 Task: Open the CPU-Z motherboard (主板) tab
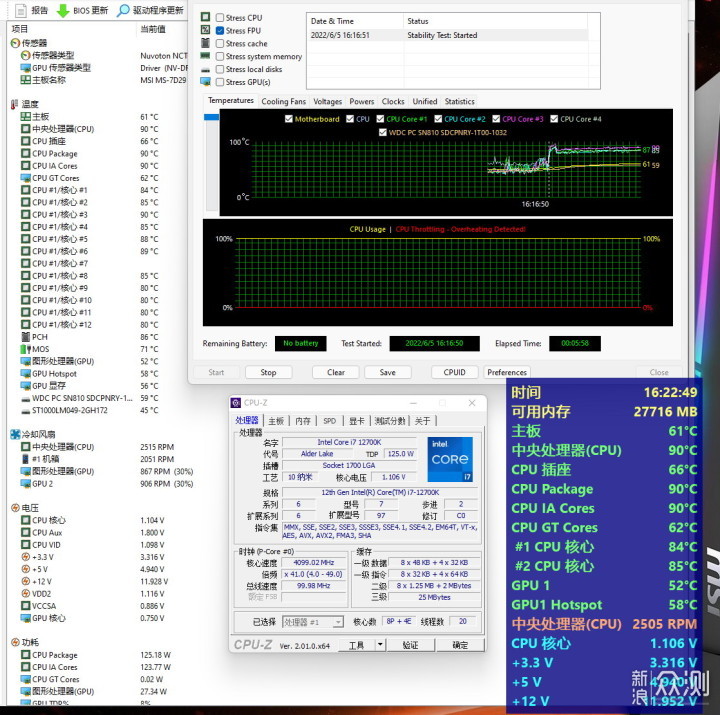click(276, 421)
